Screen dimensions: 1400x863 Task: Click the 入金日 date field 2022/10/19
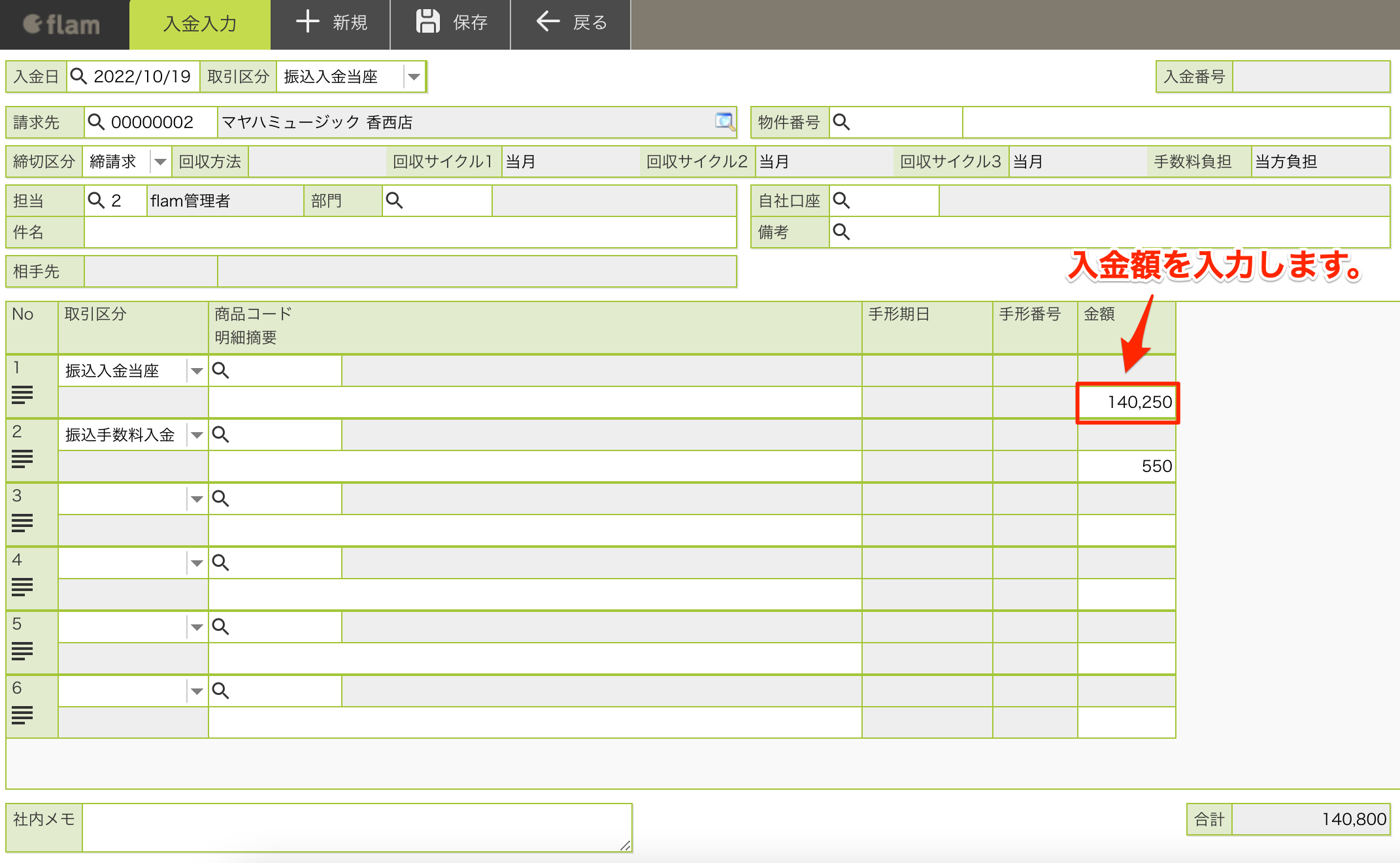click(142, 76)
